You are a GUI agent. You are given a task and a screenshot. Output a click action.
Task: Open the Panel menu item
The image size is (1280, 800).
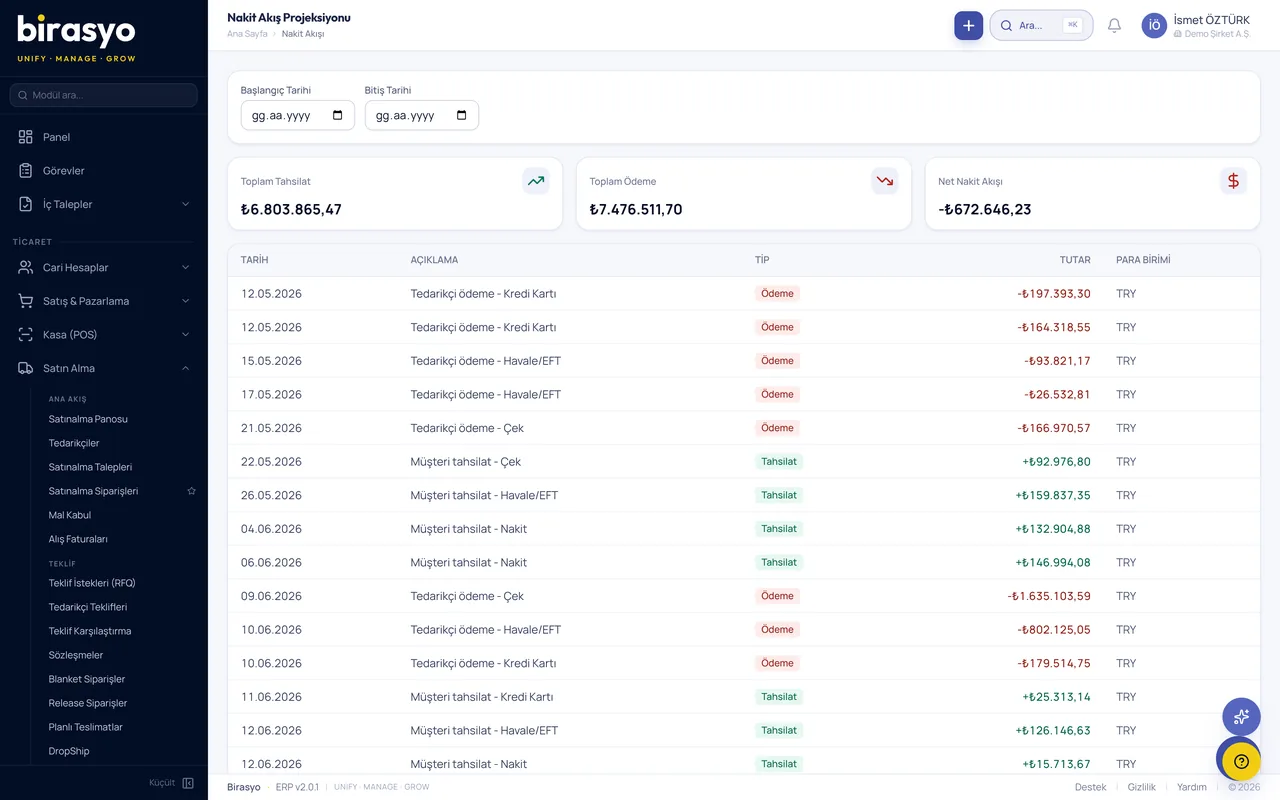104,137
